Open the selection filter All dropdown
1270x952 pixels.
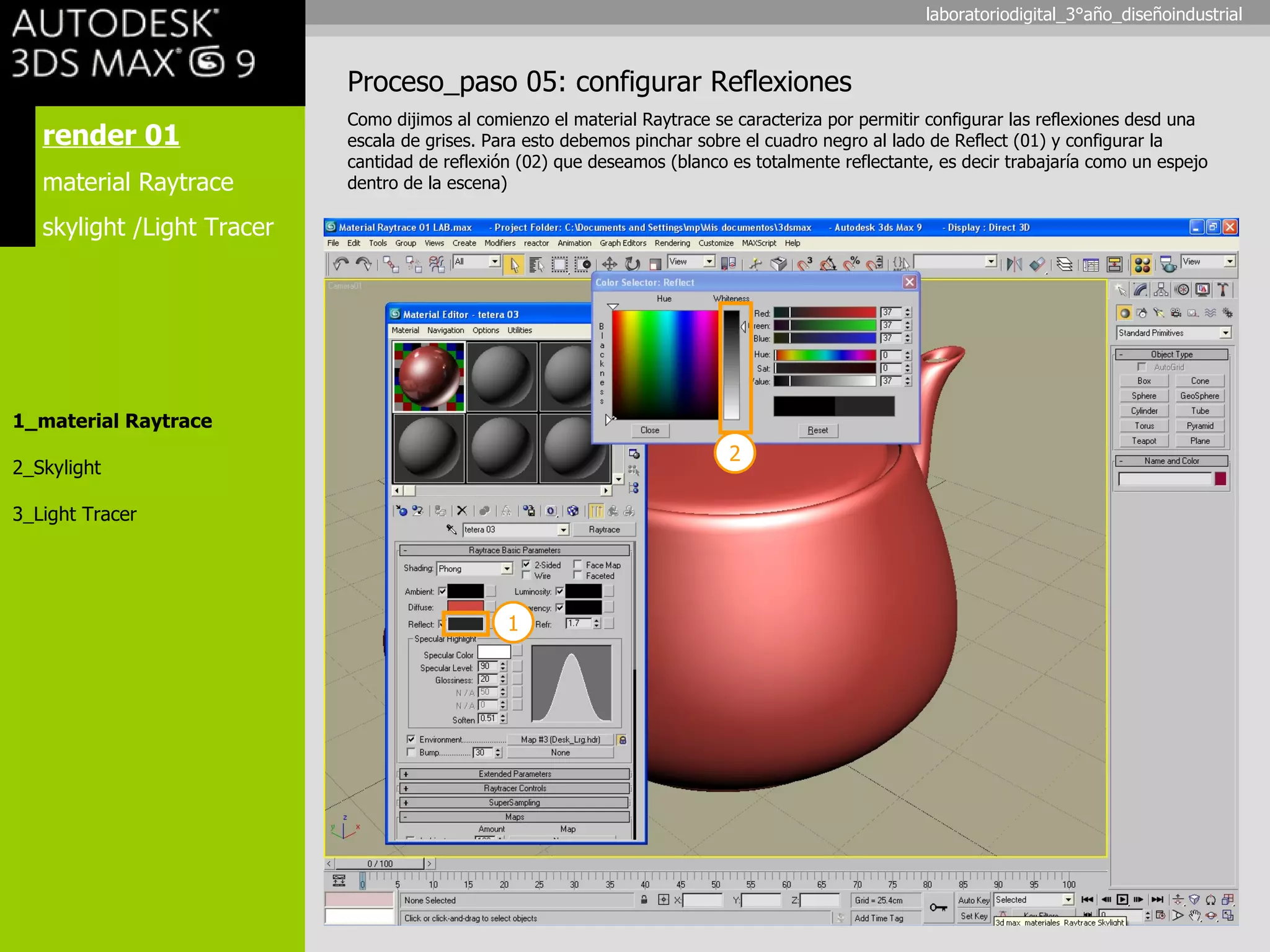[476, 262]
